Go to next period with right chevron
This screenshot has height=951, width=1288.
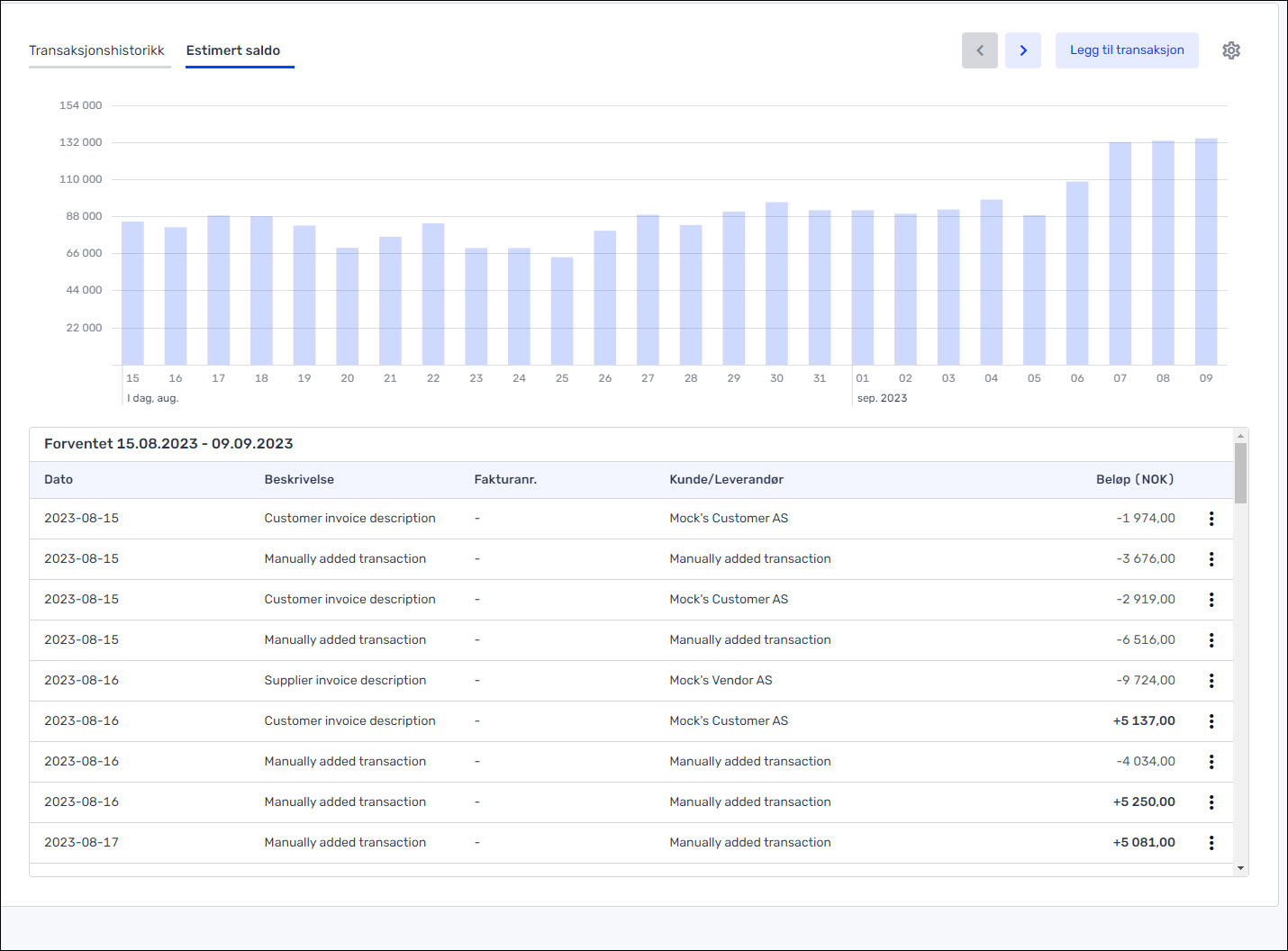[x=1023, y=50]
